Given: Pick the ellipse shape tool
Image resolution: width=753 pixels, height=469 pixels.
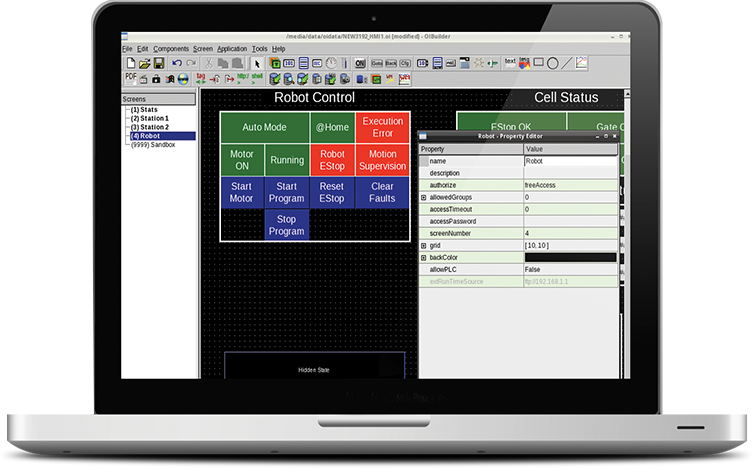Looking at the screenshot, I should 553,63.
